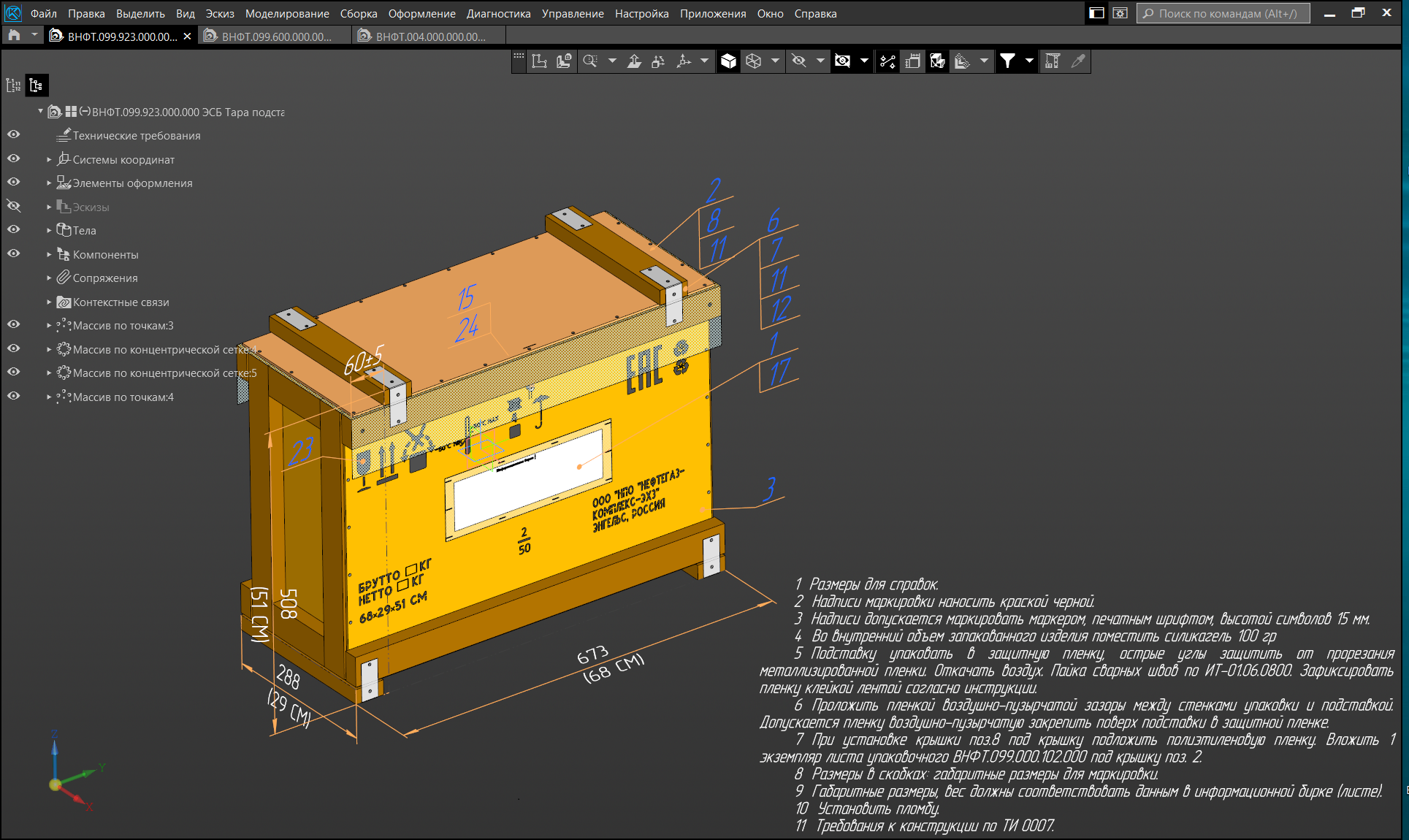Click the filter funnel icon

point(1007,61)
